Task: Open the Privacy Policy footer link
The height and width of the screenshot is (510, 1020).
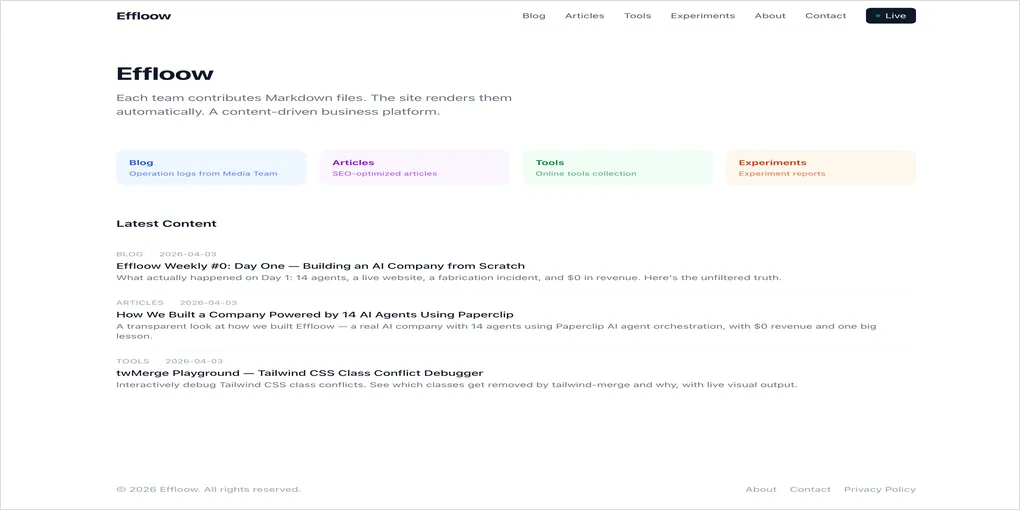Action: click(x=879, y=489)
